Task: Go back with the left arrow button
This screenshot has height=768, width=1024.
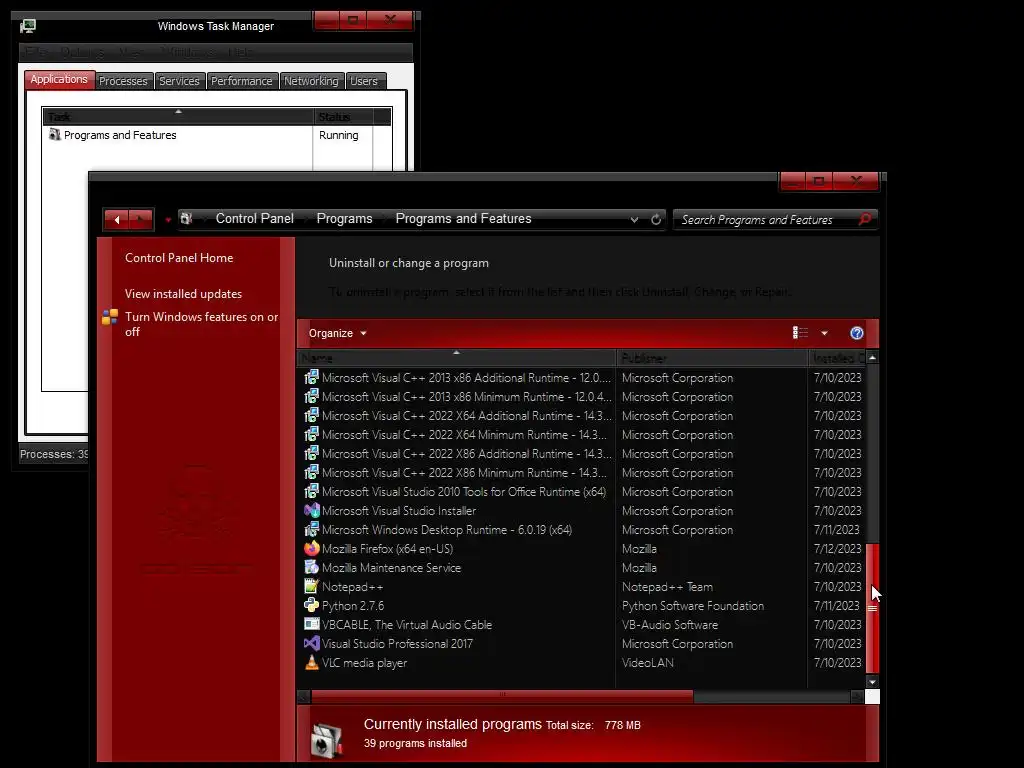Action: tap(117, 220)
